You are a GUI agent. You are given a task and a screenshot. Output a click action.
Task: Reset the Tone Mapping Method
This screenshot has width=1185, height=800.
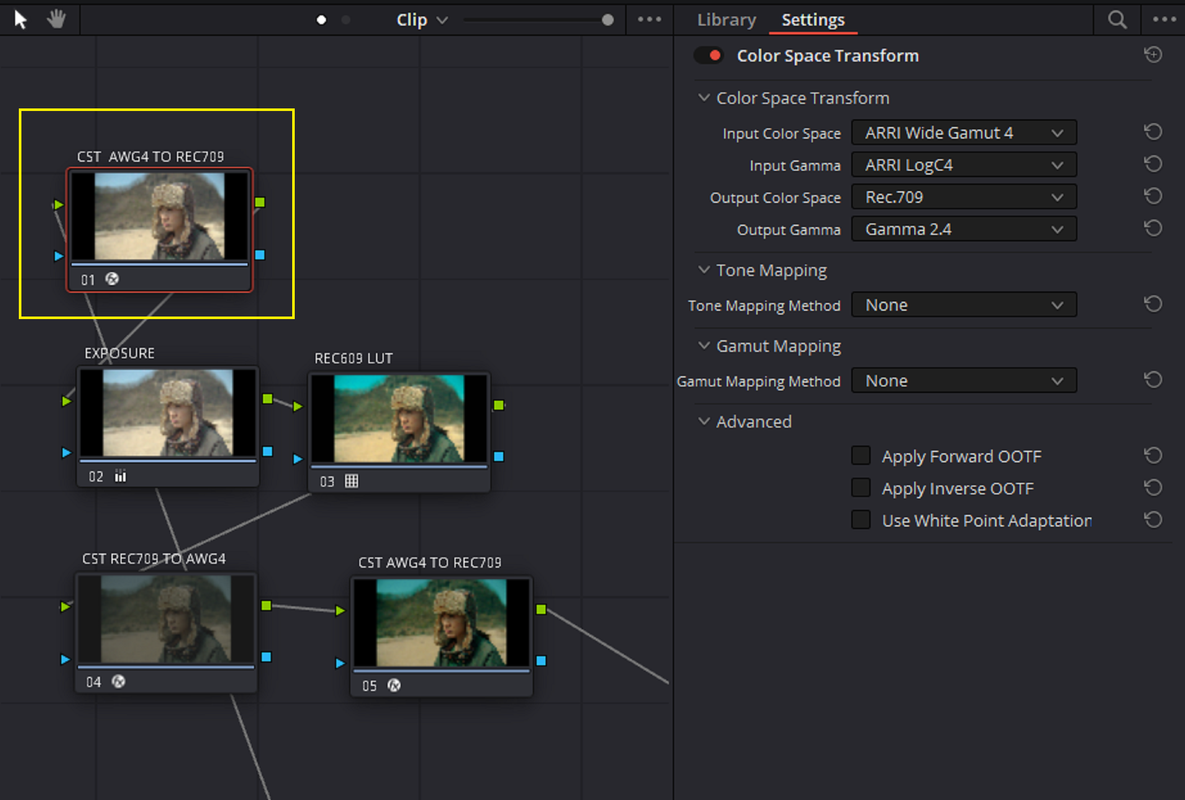[1153, 304]
